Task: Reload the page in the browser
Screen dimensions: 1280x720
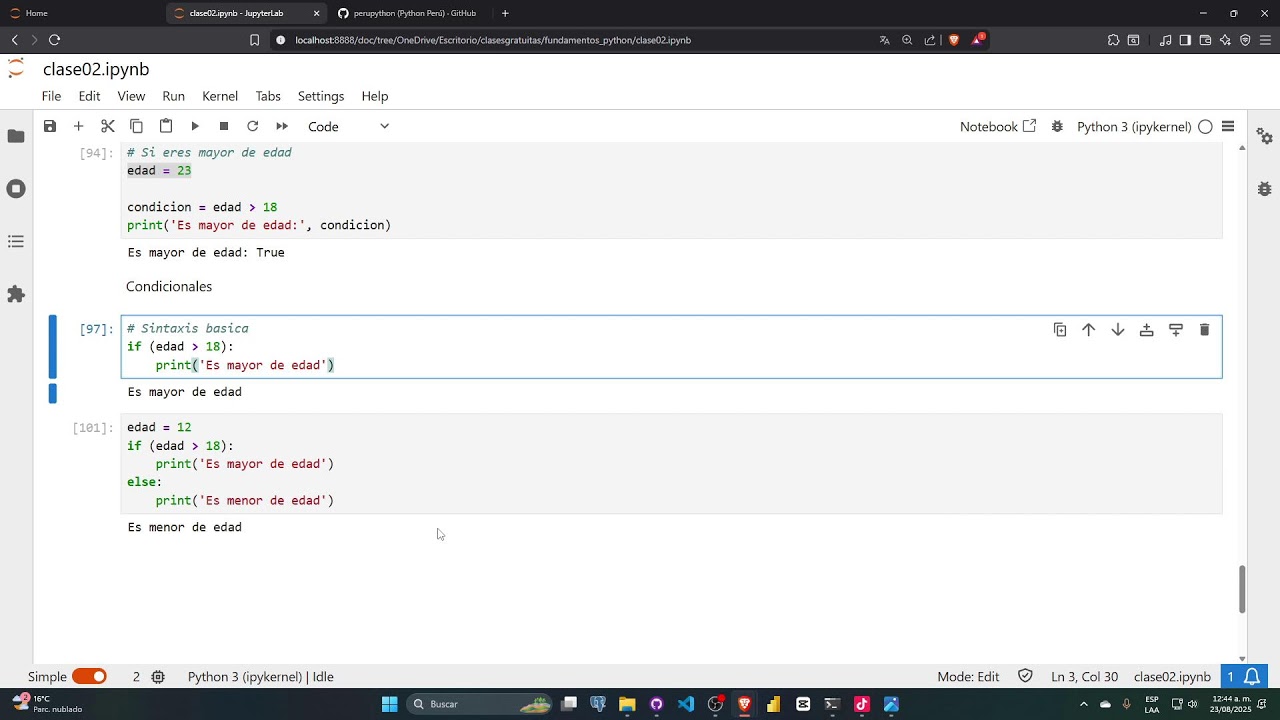Action: (x=54, y=40)
